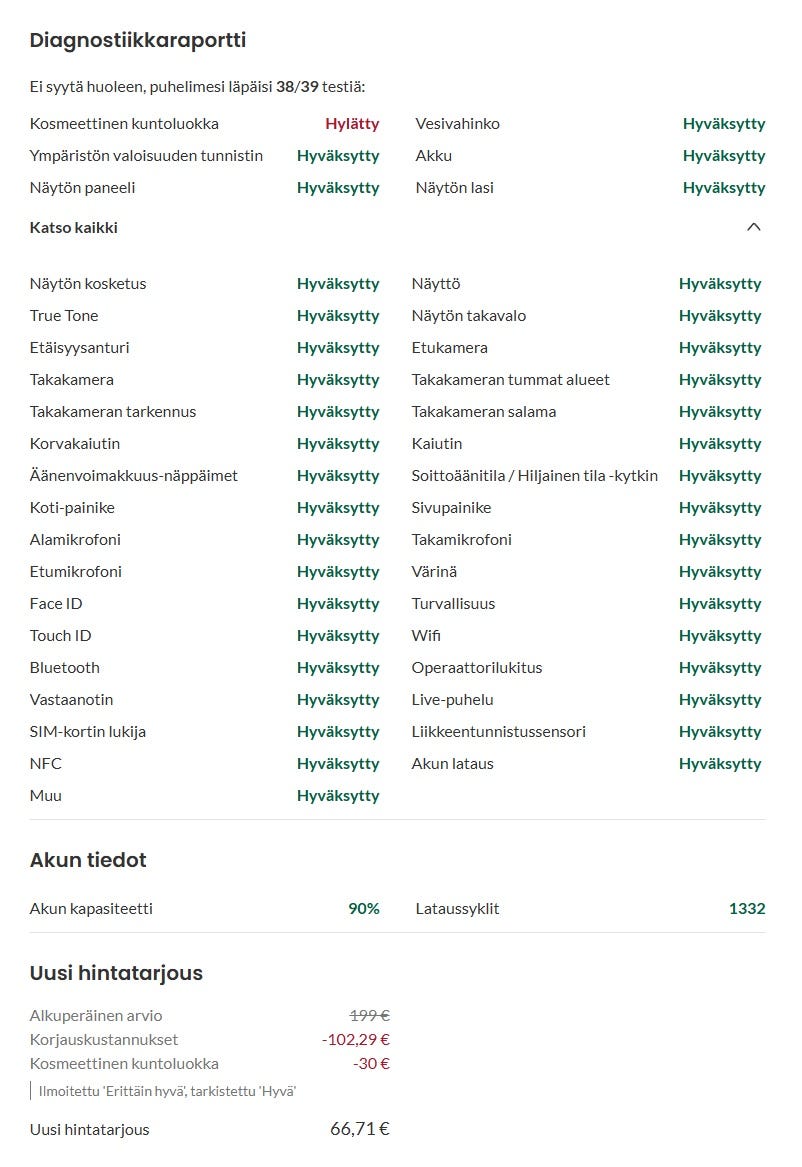Screen dimensions: 802x1167
Task: Click the Touch ID test row
Action: [61, 635]
